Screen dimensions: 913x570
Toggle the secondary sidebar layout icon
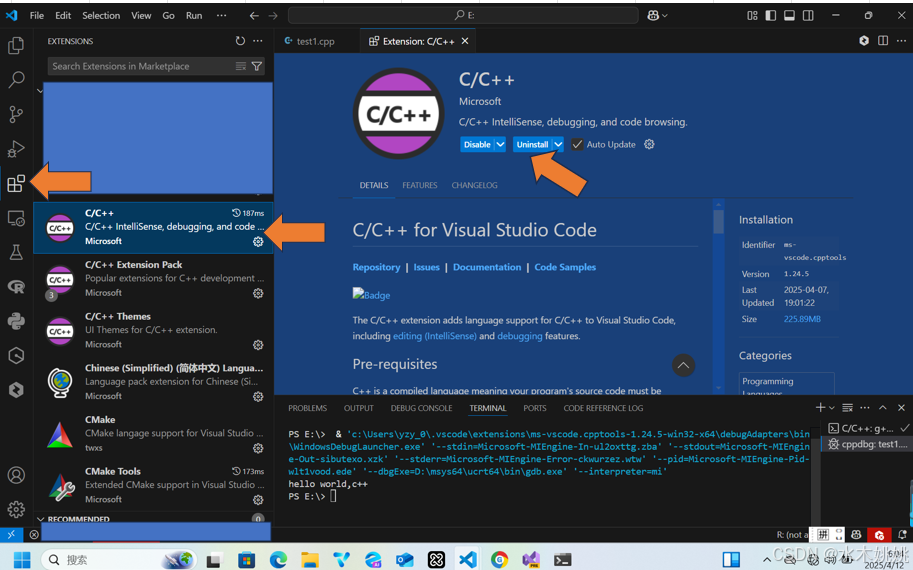coord(808,16)
